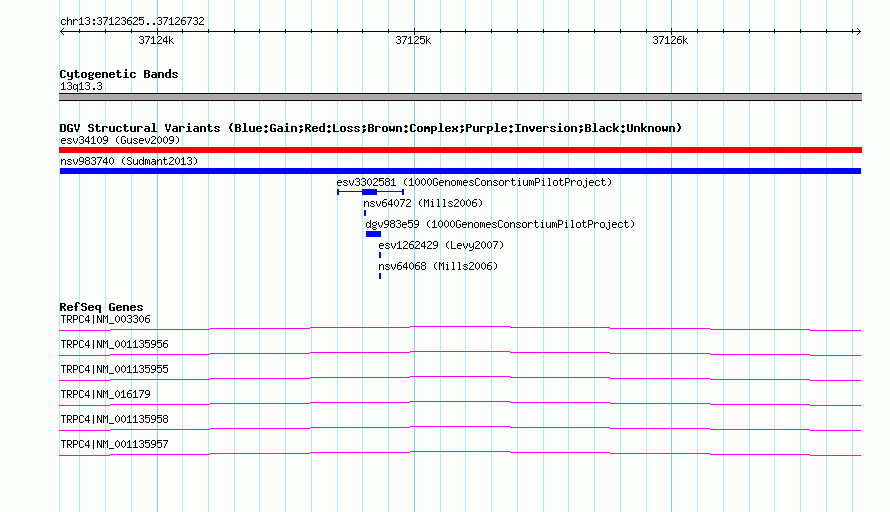Viewport: 890px width, 512px height.
Task: Open the TRPC4|NM_001135958 transcript label
Action: click(x=114, y=419)
